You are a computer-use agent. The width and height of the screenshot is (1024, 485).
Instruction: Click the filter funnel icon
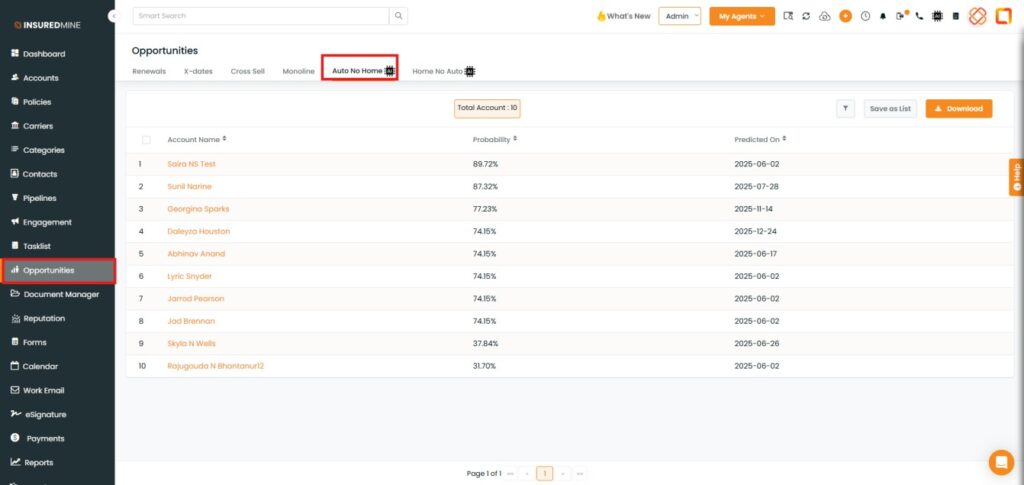(845, 108)
